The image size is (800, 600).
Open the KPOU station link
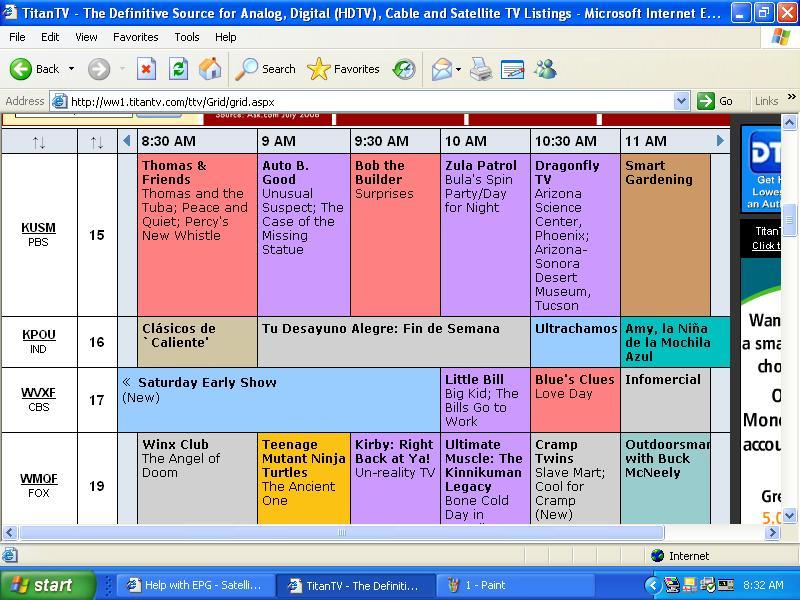coord(38,335)
